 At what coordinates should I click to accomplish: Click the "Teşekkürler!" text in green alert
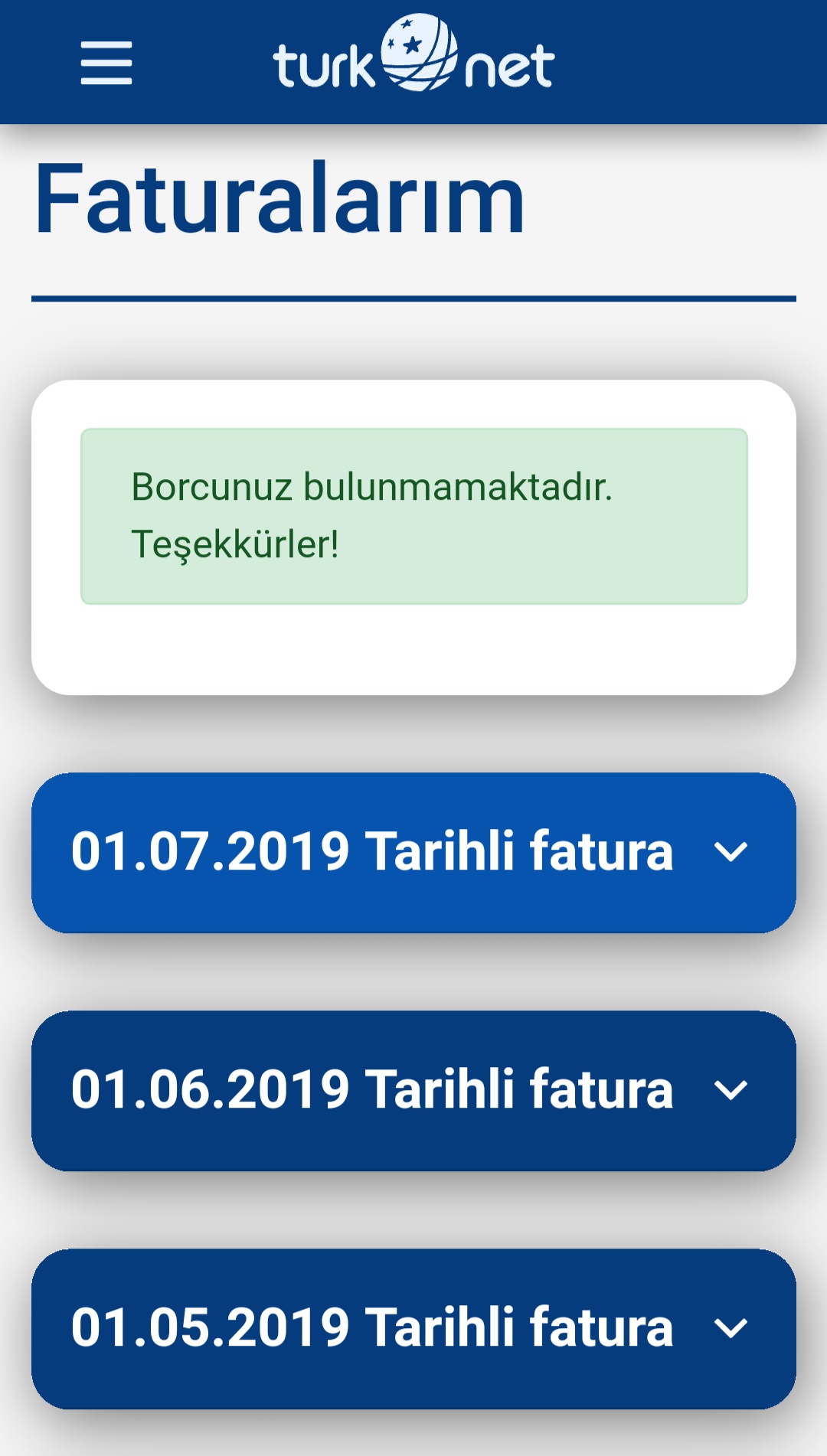point(235,545)
